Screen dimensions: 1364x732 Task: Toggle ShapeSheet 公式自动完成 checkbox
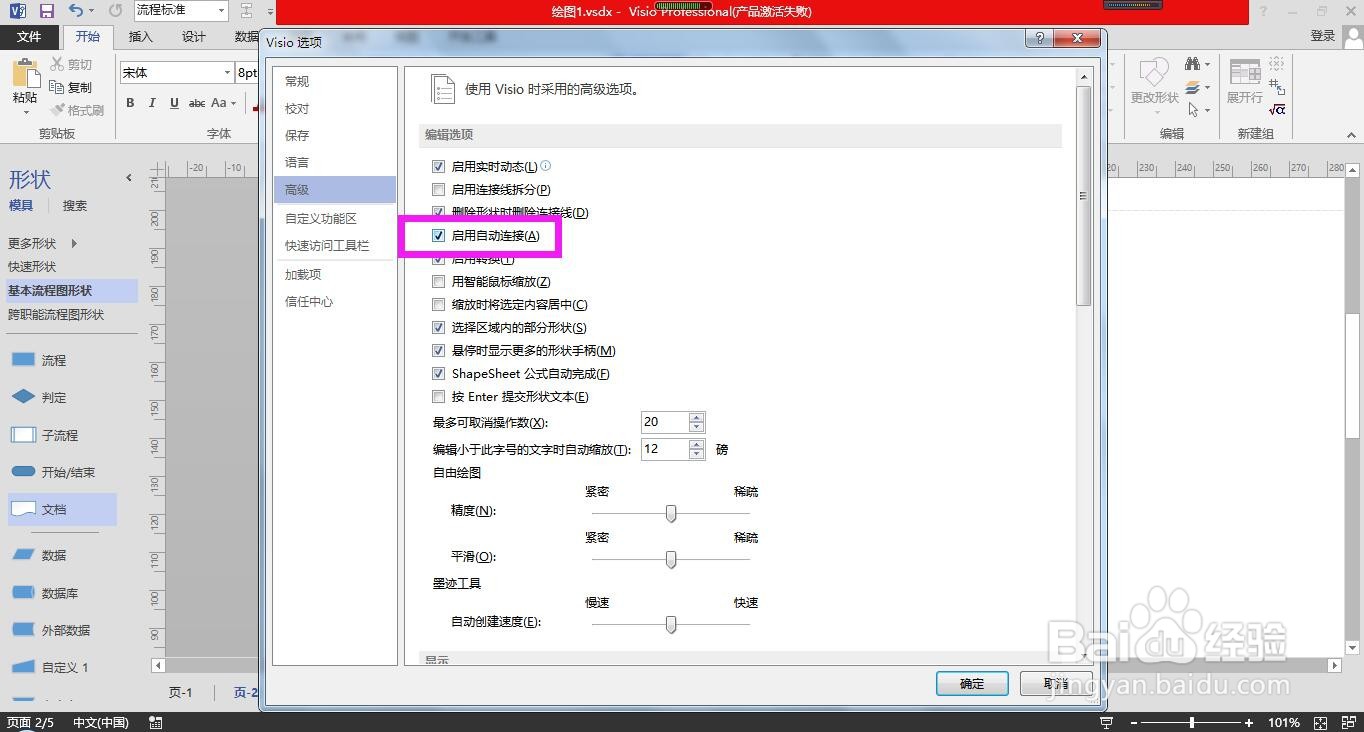click(x=438, y=374)
